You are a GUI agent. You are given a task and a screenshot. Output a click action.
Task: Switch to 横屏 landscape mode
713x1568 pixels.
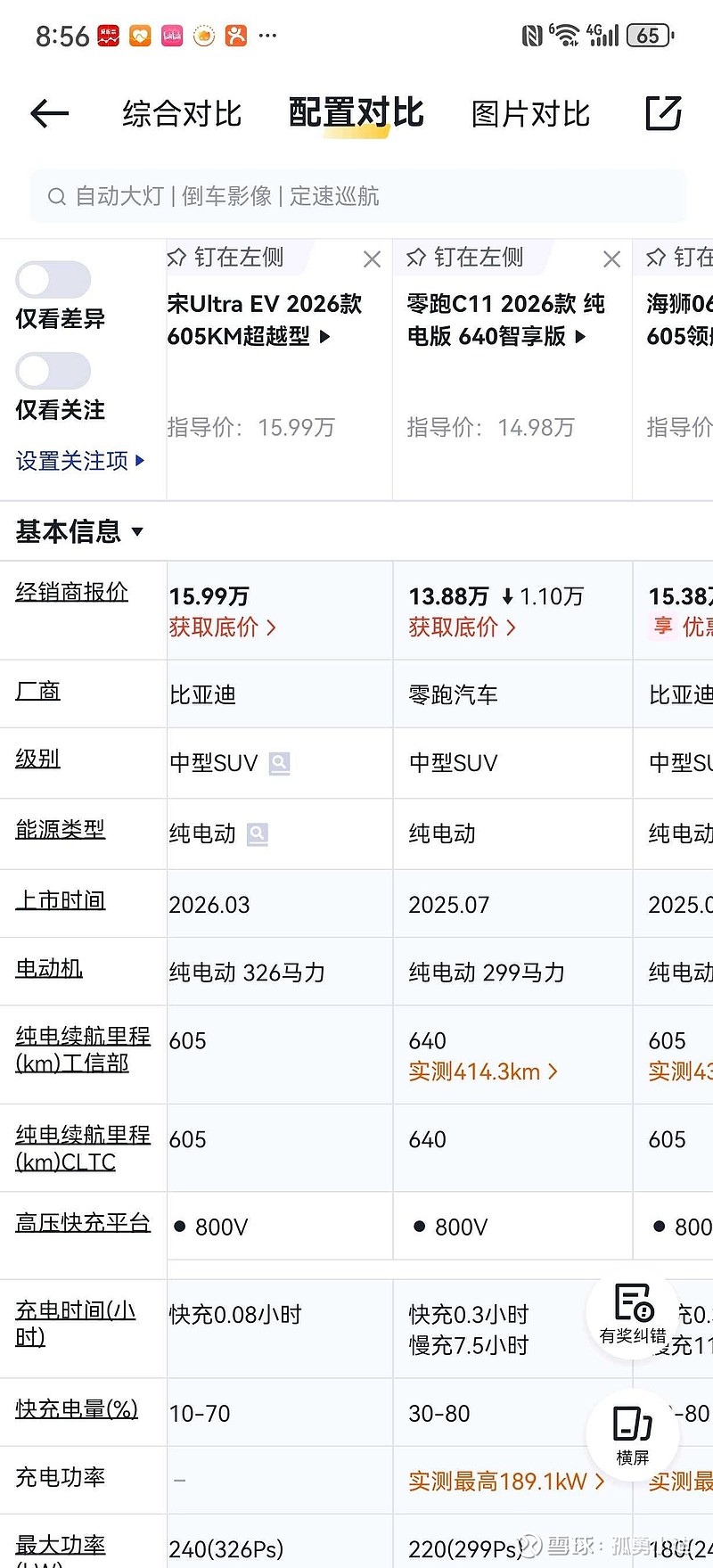click(x=633, y=1434)
